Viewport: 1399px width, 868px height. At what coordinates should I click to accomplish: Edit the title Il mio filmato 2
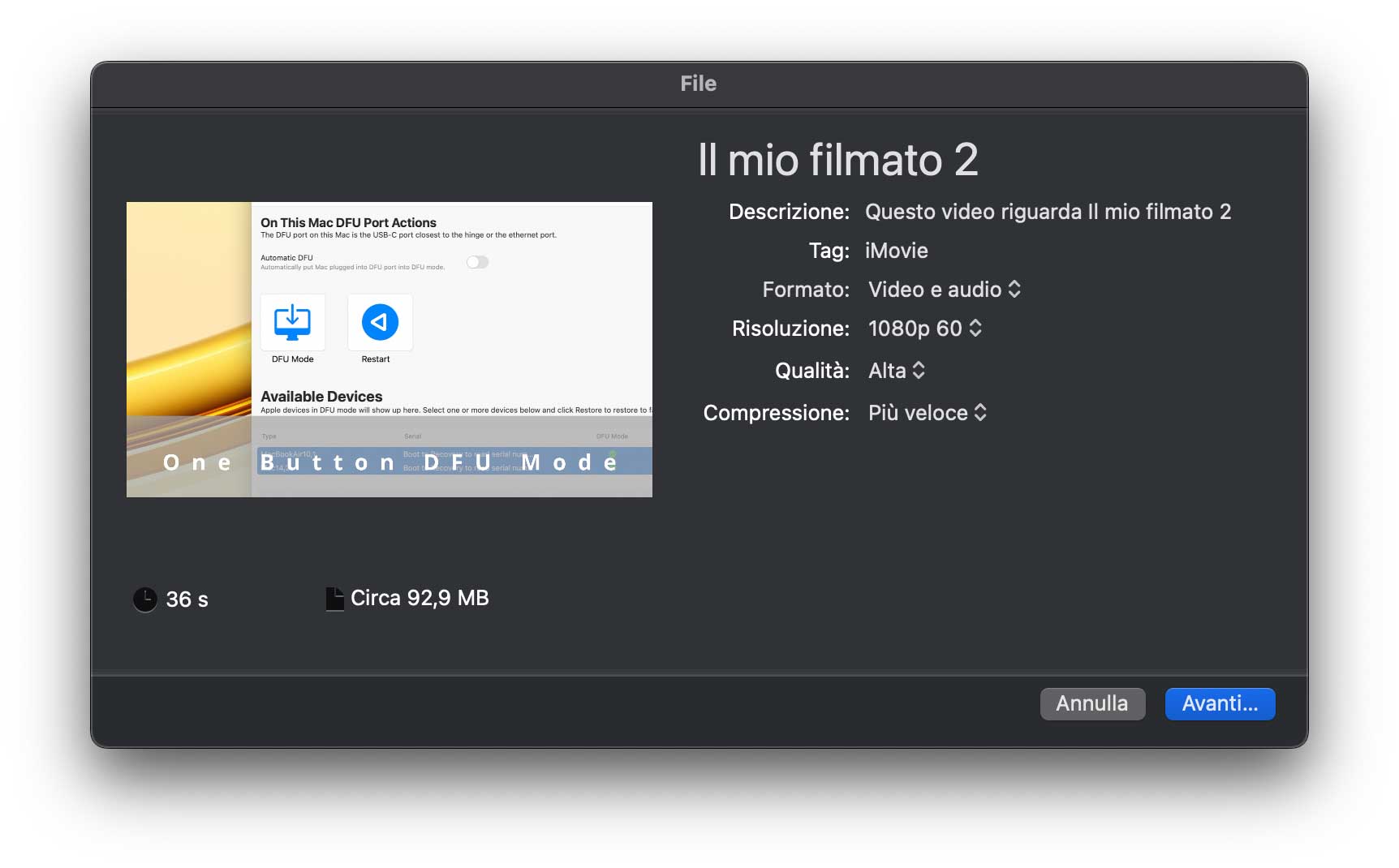(837, 160)
